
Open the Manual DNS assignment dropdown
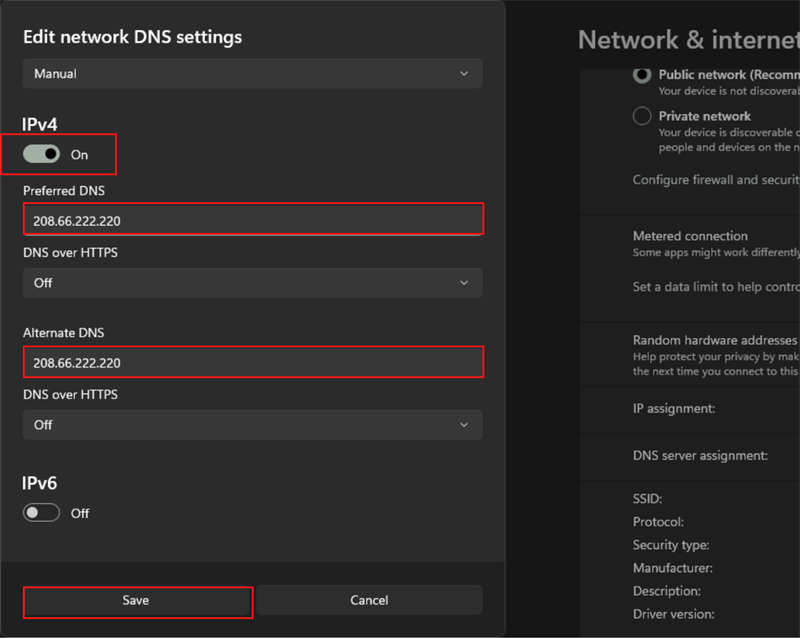point(252,73)
